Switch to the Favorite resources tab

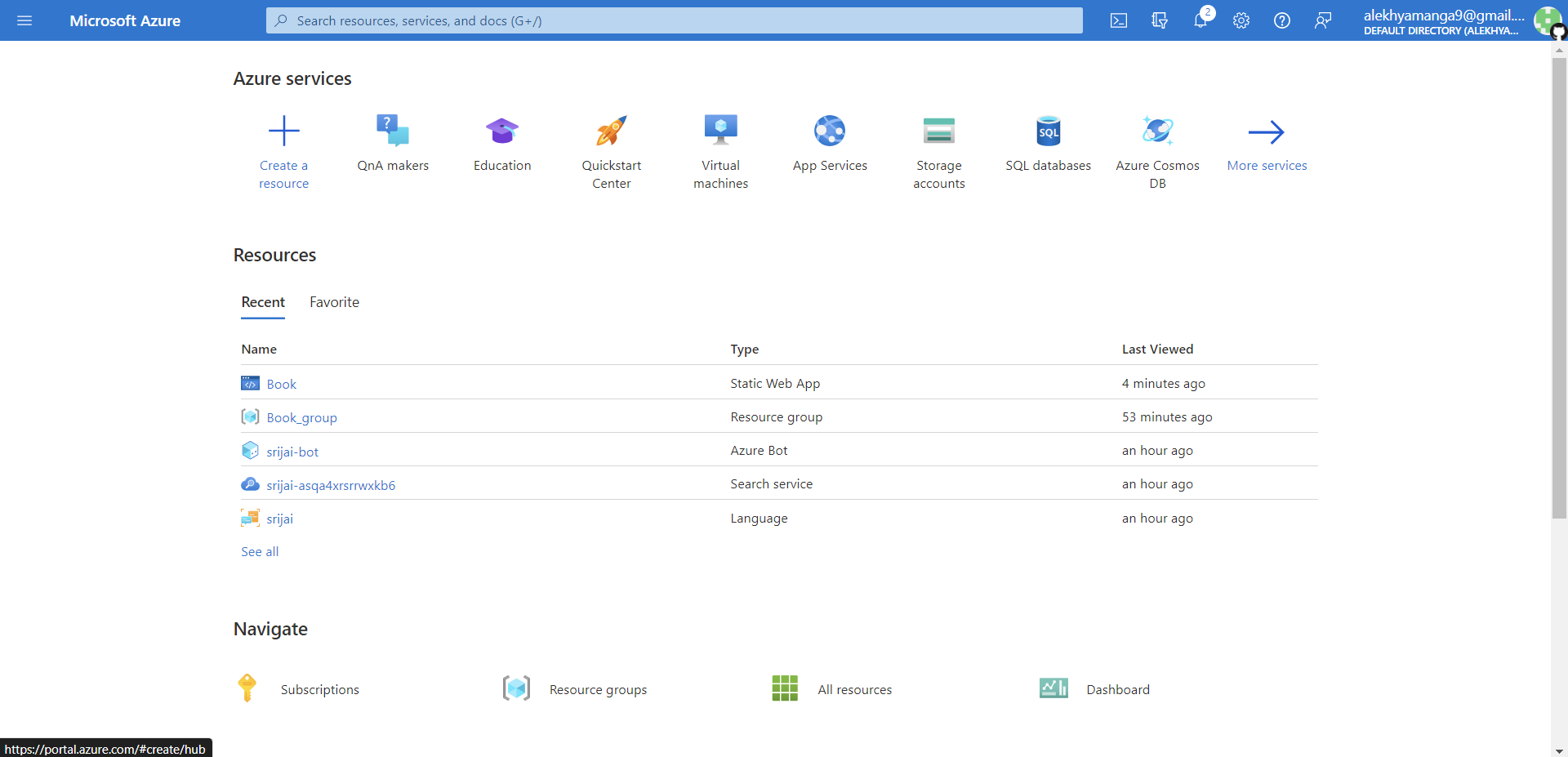tap(334, 302)
